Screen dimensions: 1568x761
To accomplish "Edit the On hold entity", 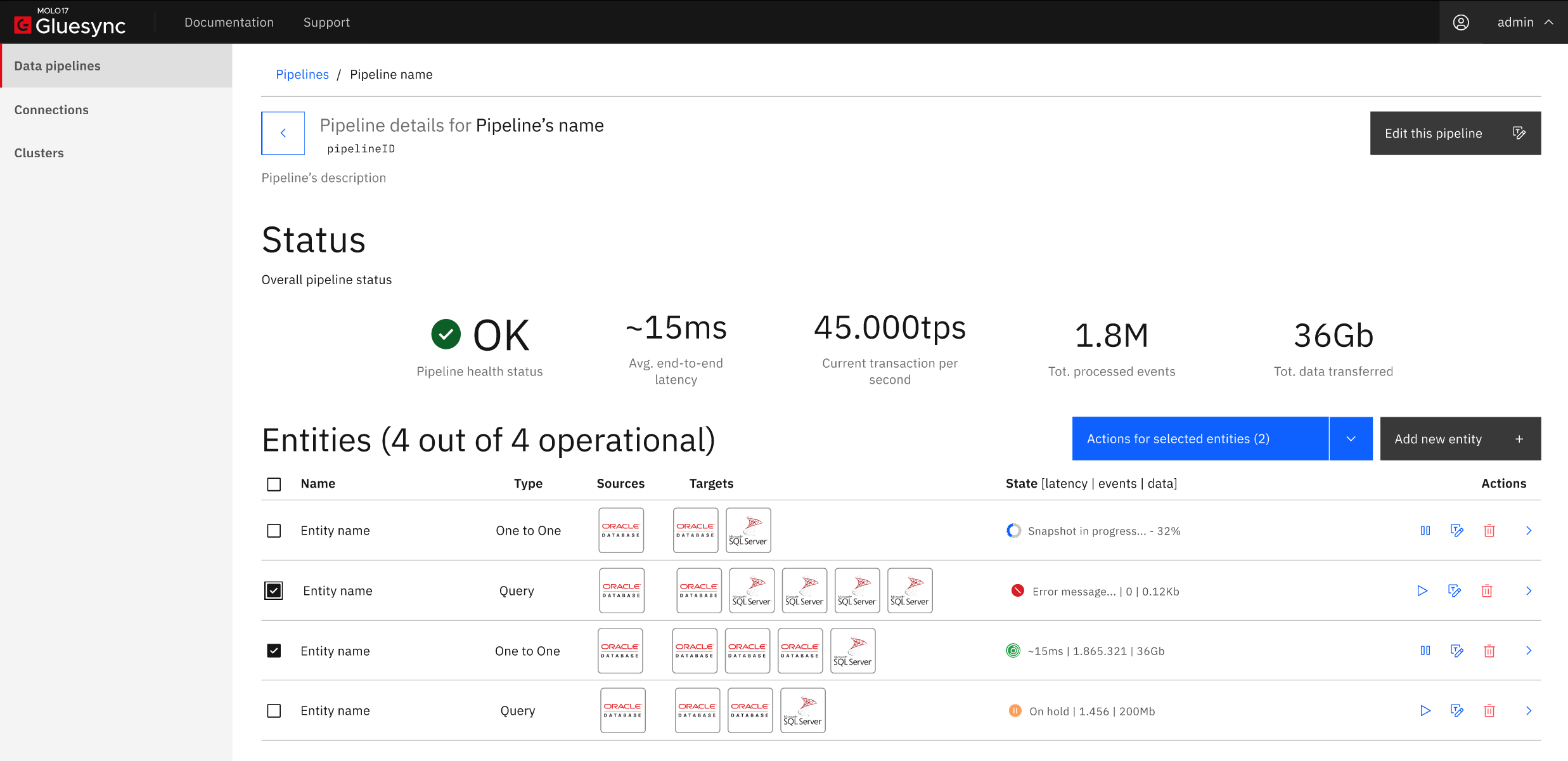I will click(1457, 711).
